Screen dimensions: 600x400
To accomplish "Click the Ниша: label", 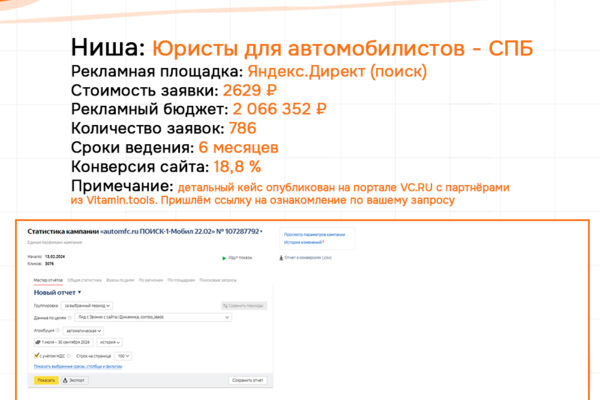I will (x=108, y=48).
